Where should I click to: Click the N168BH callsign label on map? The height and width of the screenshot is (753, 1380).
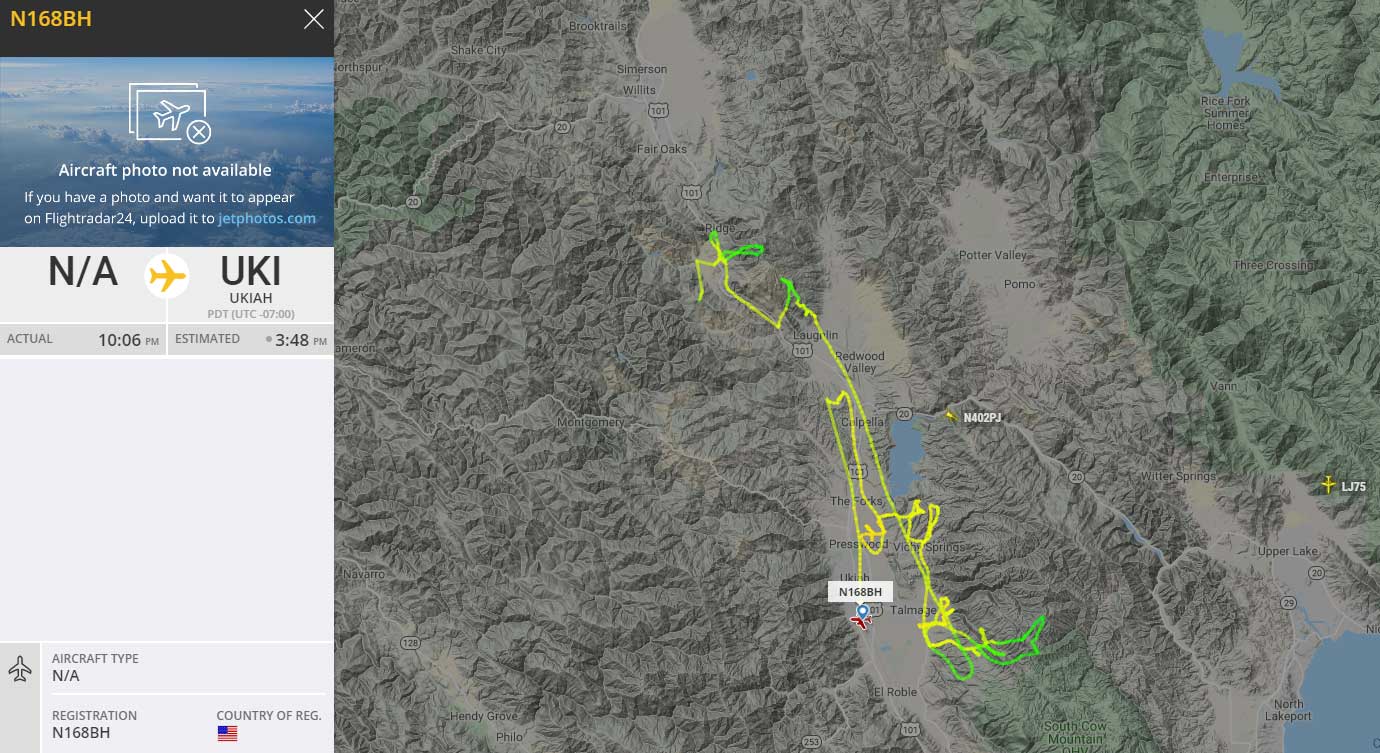click(x=860, y=592)
